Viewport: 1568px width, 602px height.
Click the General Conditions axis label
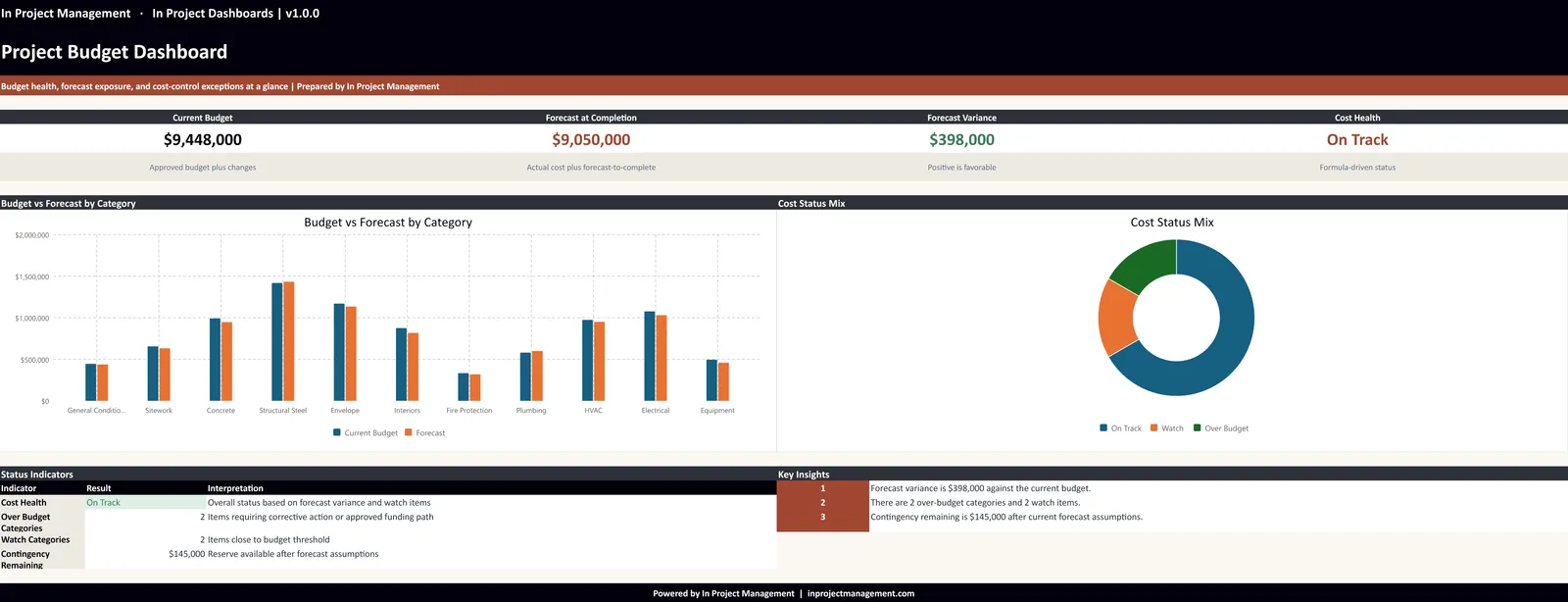(96, 411)
